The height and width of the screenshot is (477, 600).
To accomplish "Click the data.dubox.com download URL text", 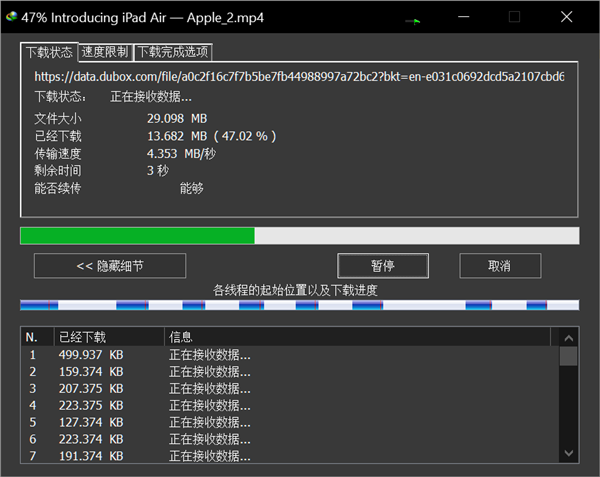I will coord(299,77).
